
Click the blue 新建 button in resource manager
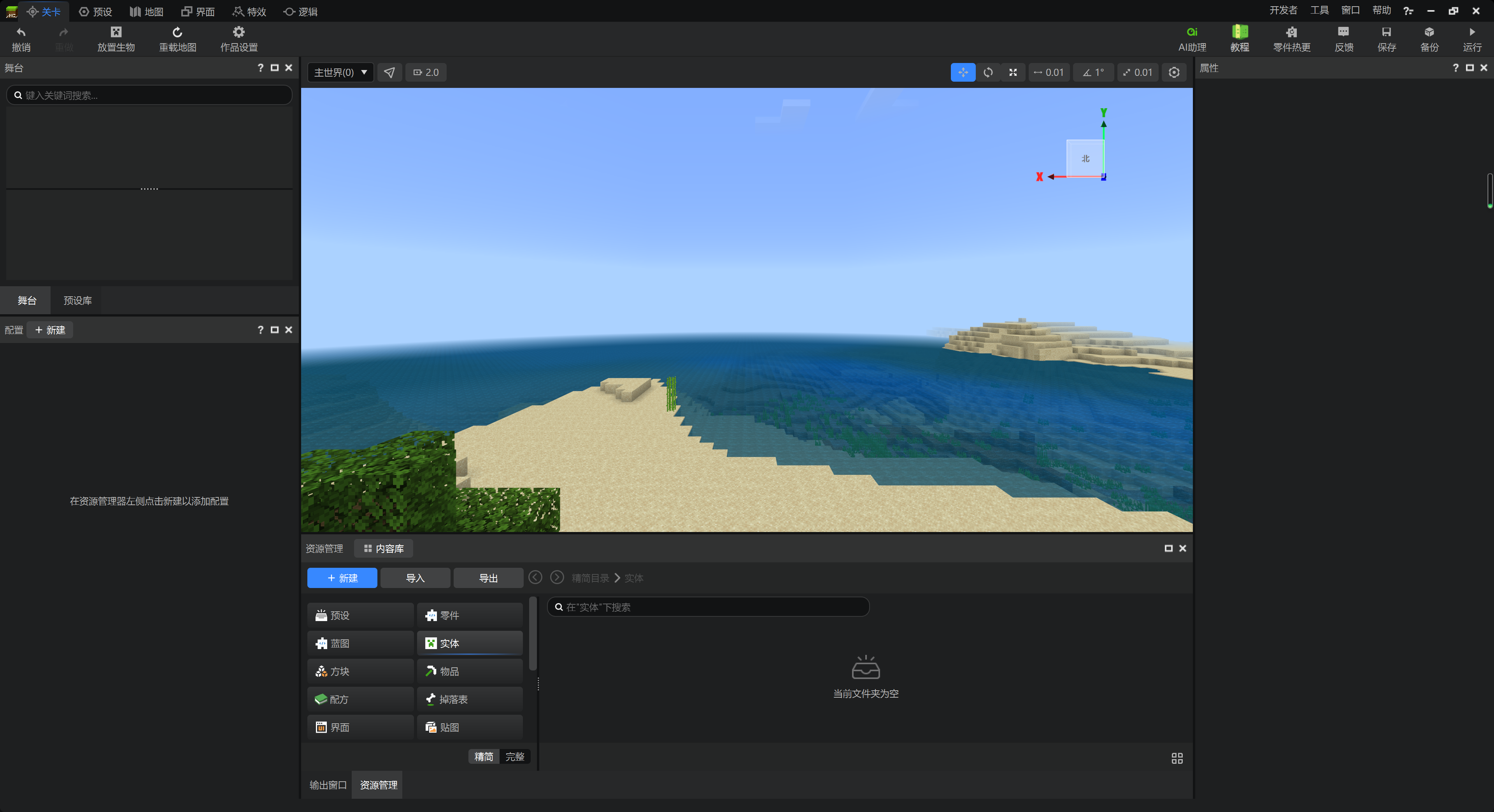pyautogui.click(x=342, y=578)
